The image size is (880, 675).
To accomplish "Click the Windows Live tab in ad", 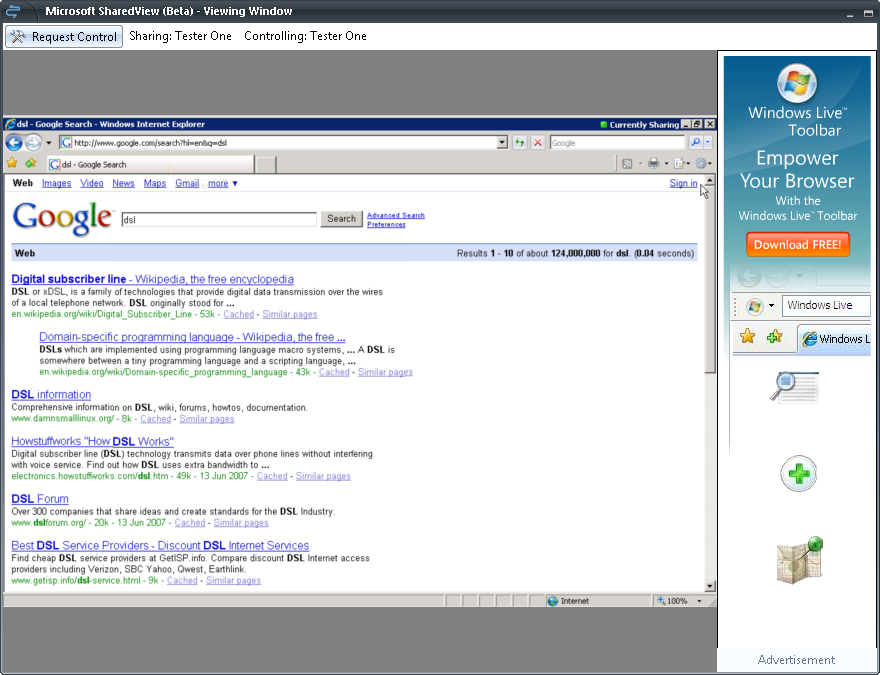I will (x=835, y=339).
